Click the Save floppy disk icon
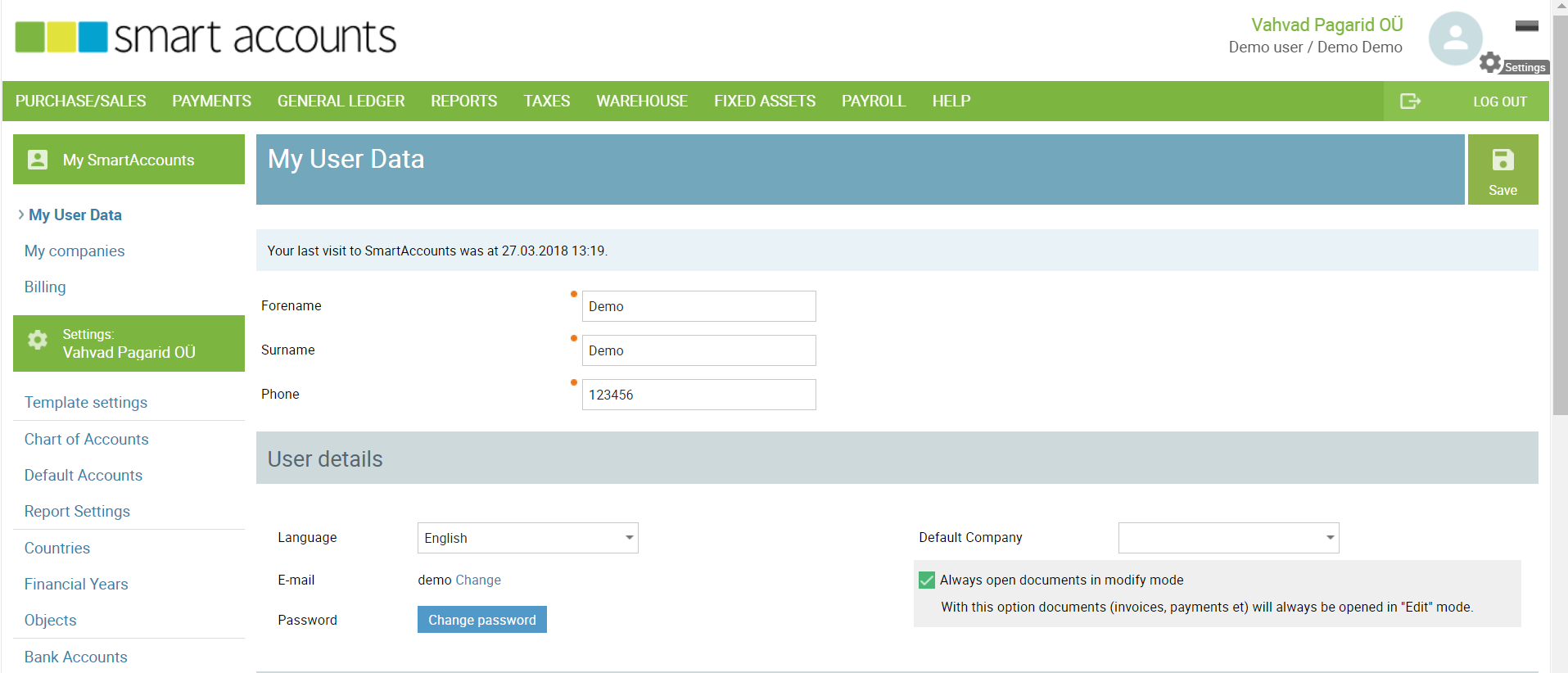Viewport: 1568px width, 673px height. [1502, 160]
